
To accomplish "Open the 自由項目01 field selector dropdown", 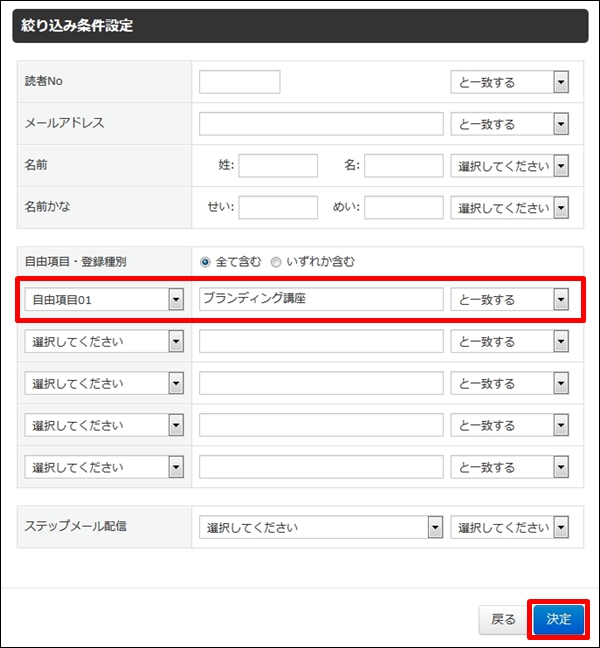I will click(x=104, y=299).
